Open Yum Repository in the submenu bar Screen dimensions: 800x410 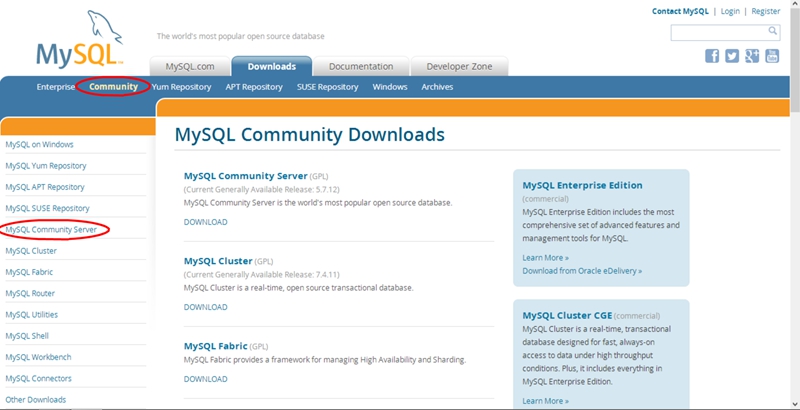point(181,87)
